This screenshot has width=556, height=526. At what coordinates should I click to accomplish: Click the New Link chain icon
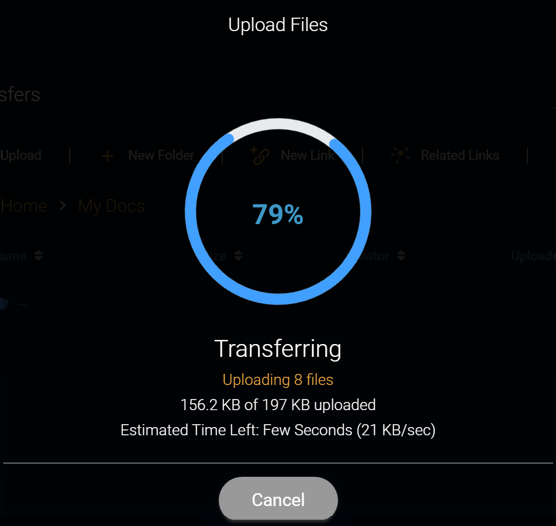tap(260, 156)
